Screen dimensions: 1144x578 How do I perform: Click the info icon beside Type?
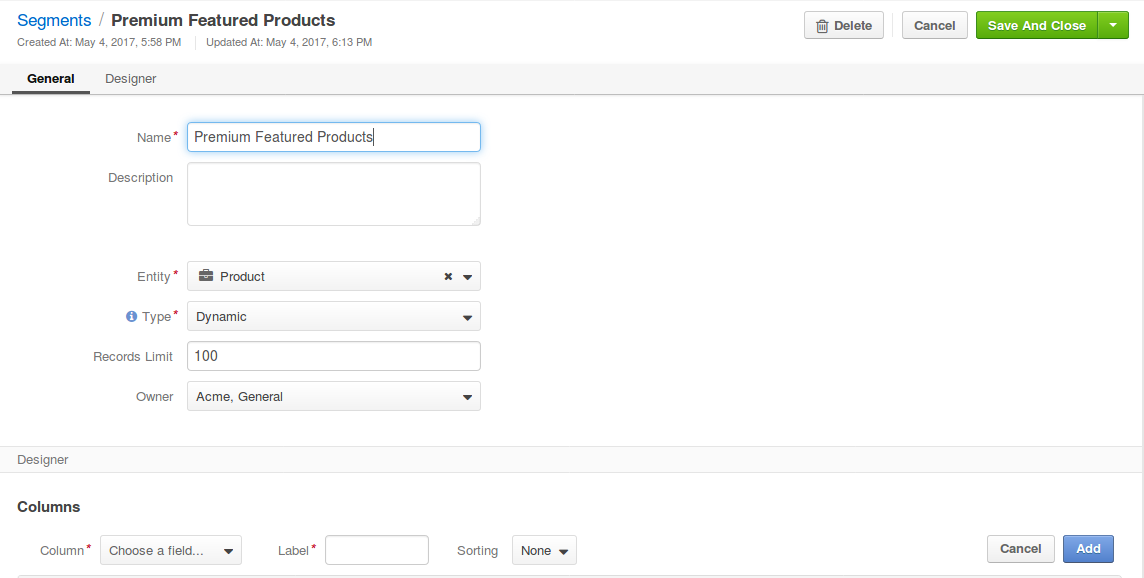click(131, 317)
